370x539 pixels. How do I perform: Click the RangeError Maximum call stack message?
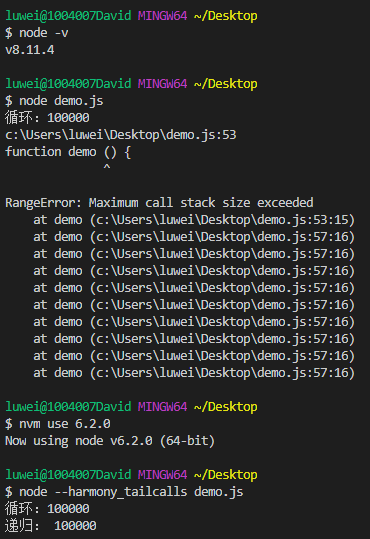(159, 203)
